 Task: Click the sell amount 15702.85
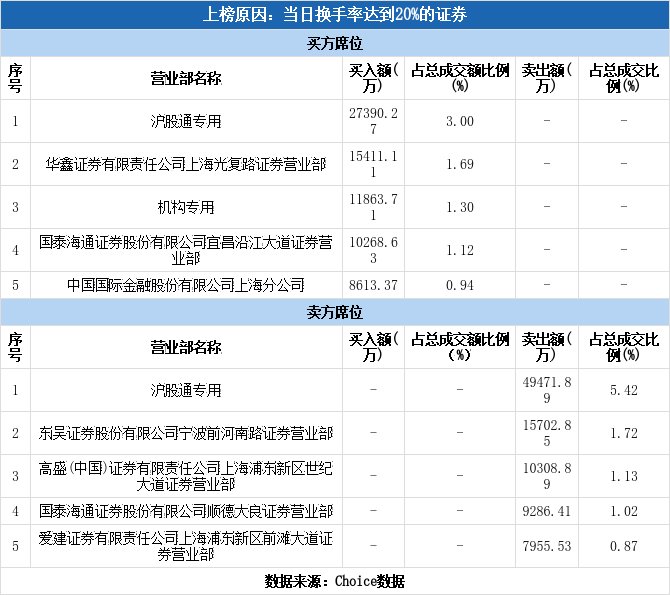547,433
